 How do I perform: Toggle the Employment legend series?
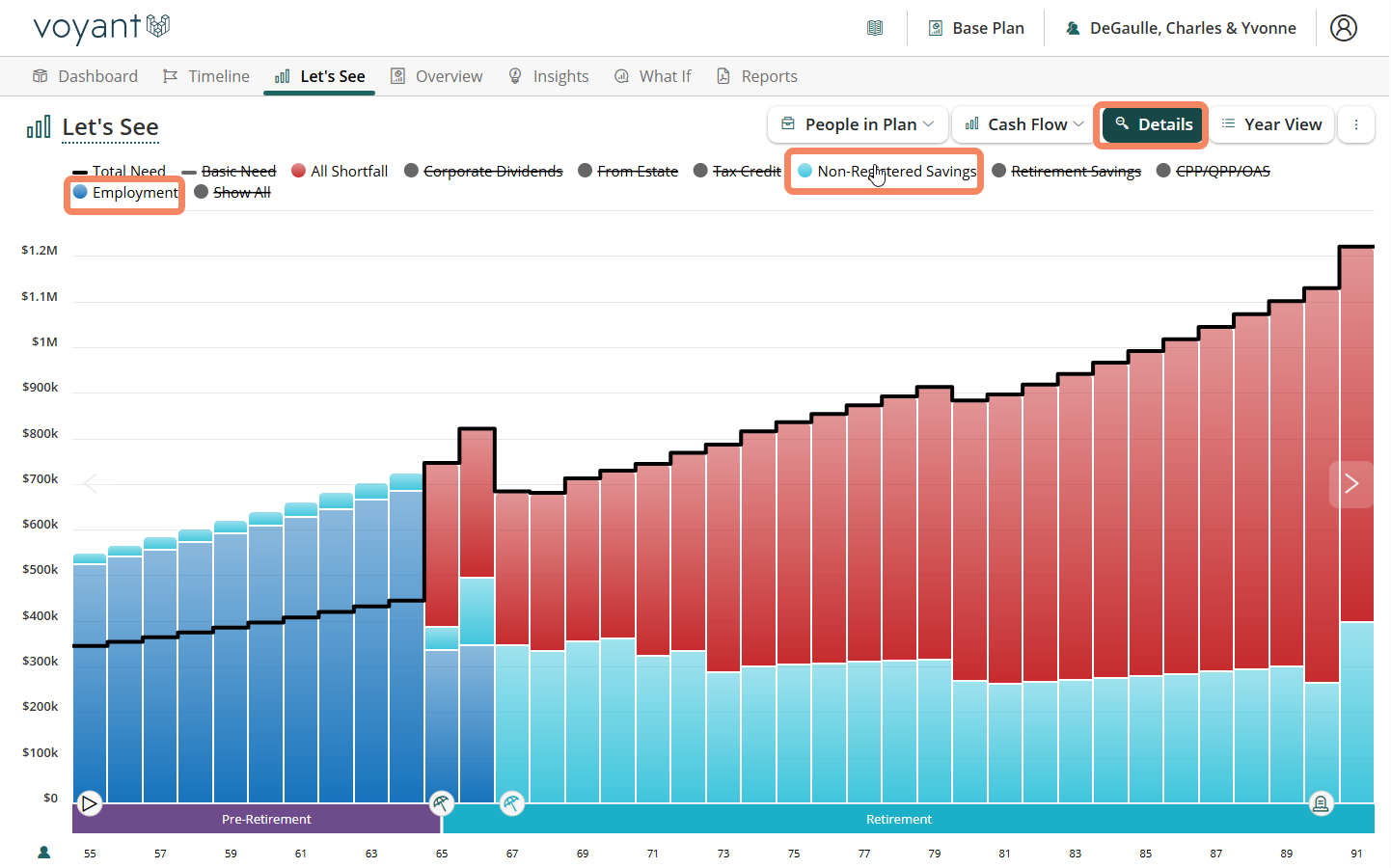[125, 193]
